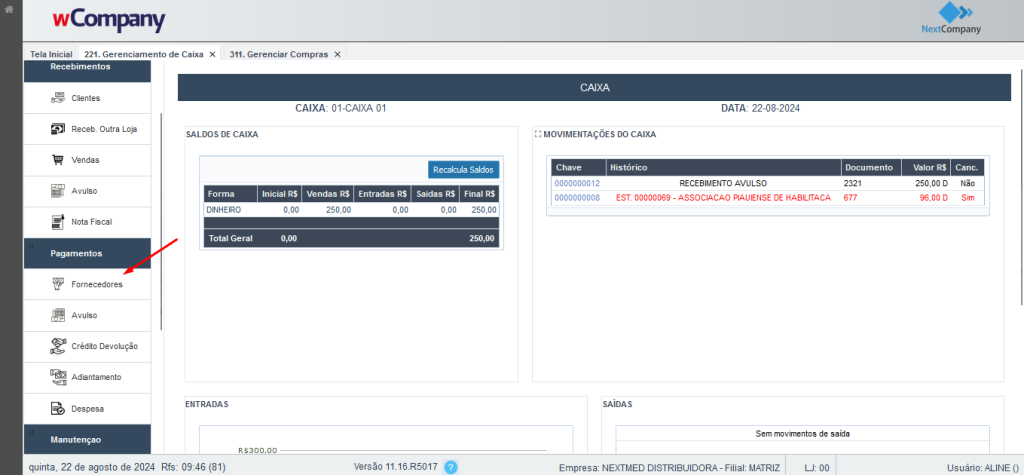Click the home icon in top-left corner
This screenshot has height=475, width=1024.
coord(9,10)
